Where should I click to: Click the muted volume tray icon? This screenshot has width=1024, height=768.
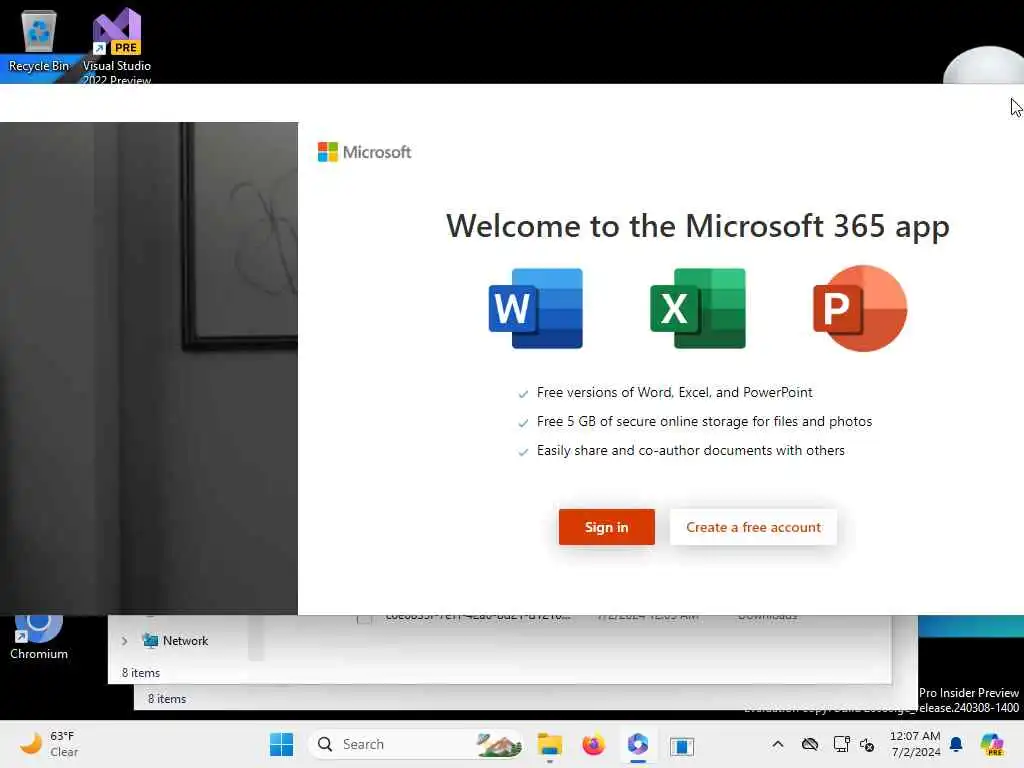click(x=867, y=744)
